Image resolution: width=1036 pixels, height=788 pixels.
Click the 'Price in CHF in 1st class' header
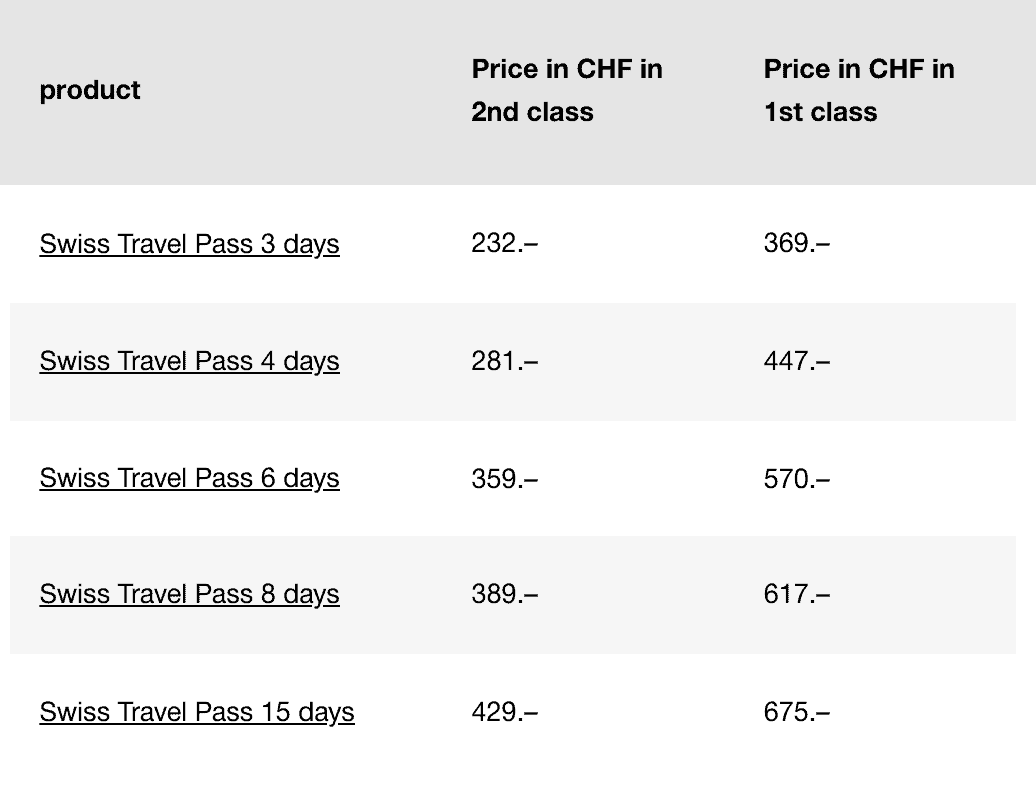(x=859, y=90)
